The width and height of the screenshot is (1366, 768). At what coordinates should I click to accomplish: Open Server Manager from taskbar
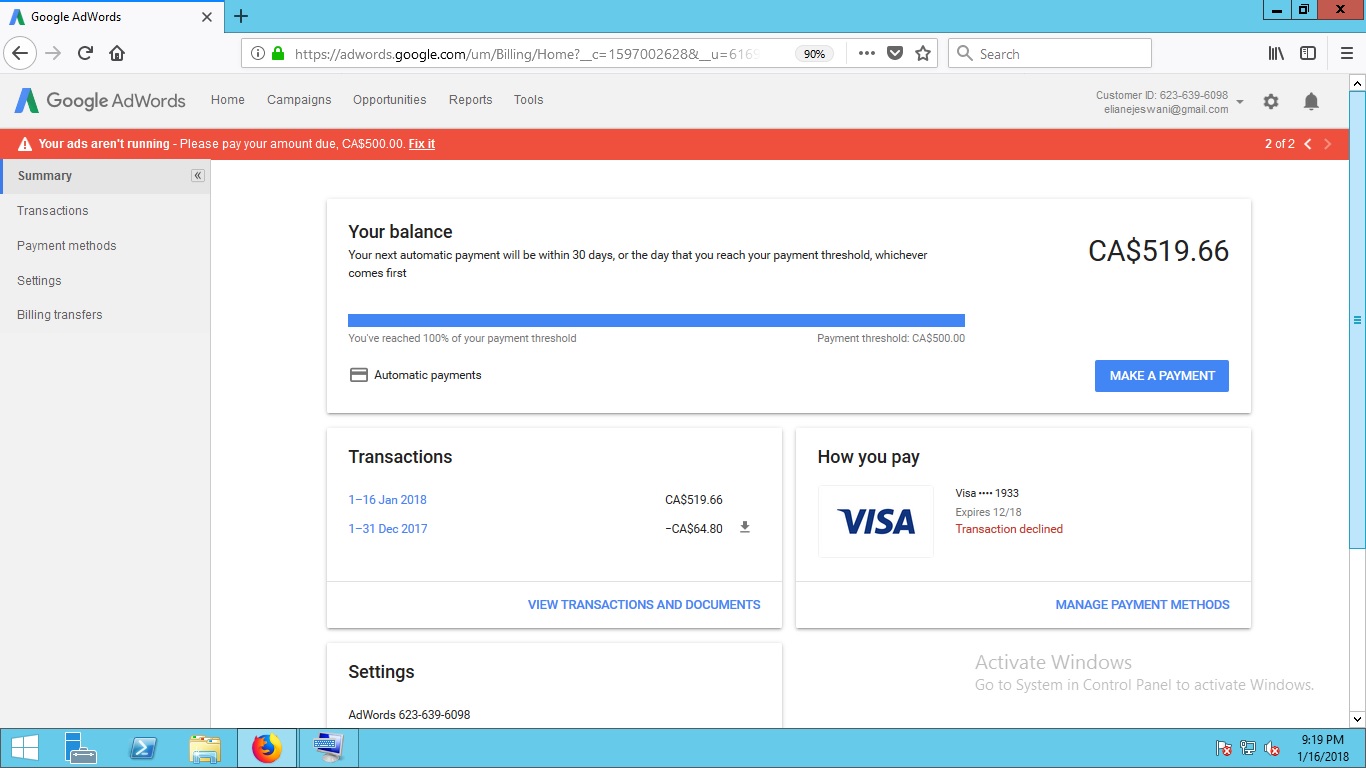click(x=81, y=748)
